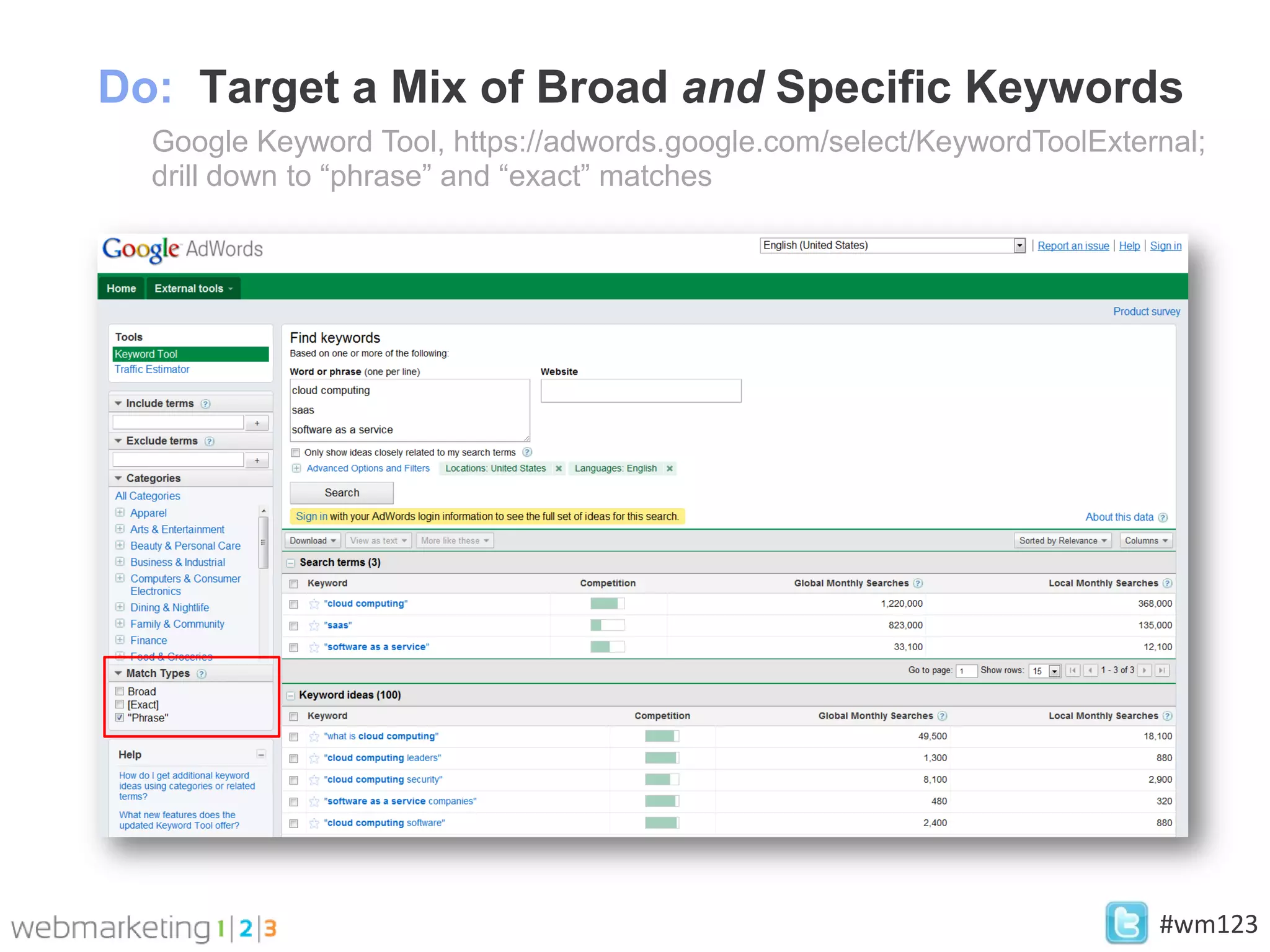Collapse the Search terms (3) section
1270x952 pixels.
tap(290, 563)
